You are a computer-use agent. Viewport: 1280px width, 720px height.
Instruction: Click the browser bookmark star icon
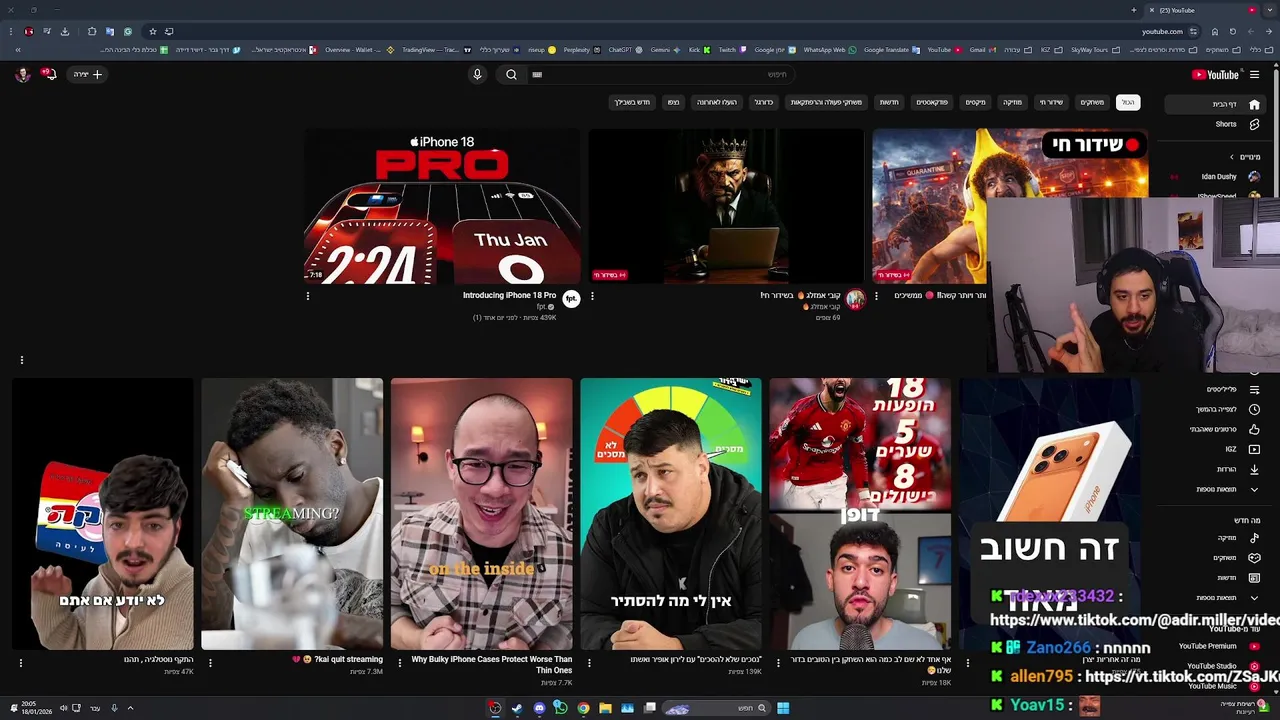[152, 31]
